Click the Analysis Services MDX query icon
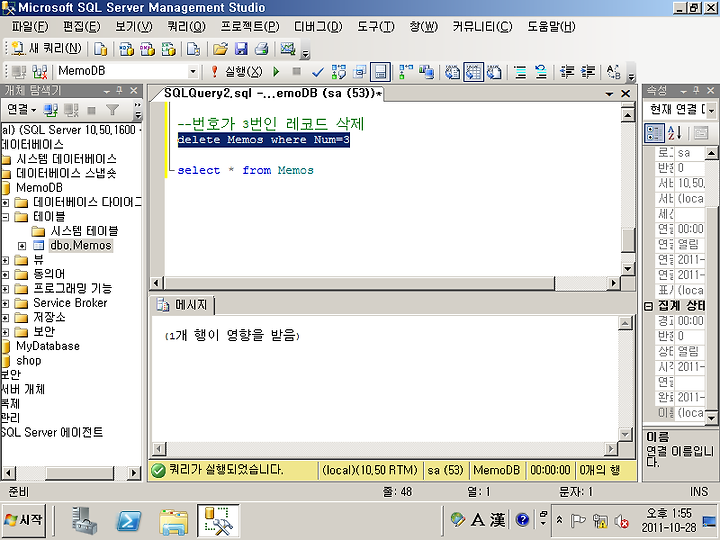The height and width of the screenshot is (540, 720). click(x=126, y=49)
